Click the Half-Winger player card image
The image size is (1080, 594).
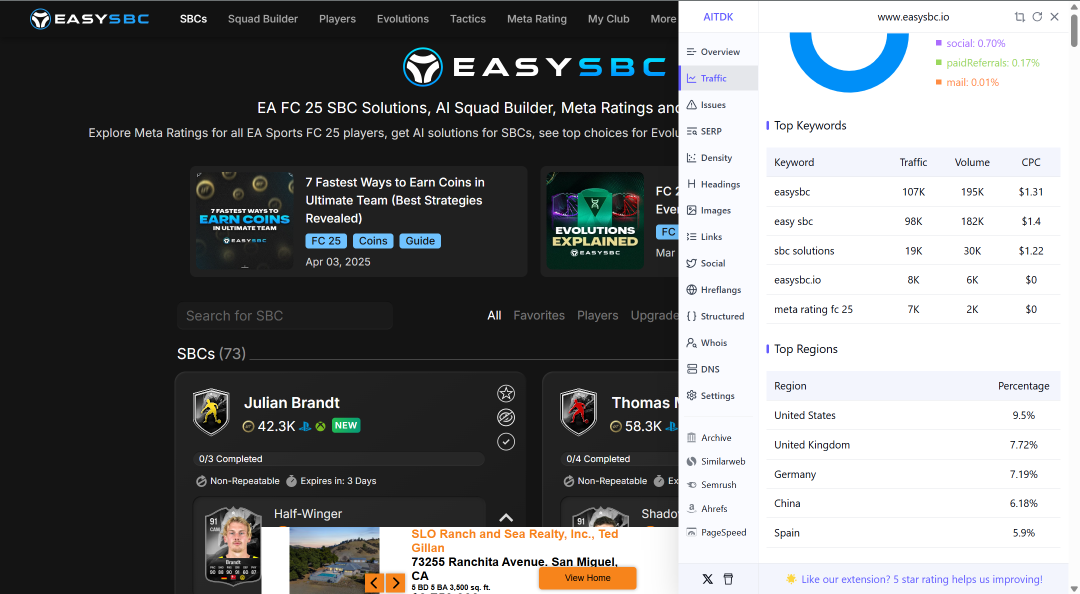click(x=233, y=546)
